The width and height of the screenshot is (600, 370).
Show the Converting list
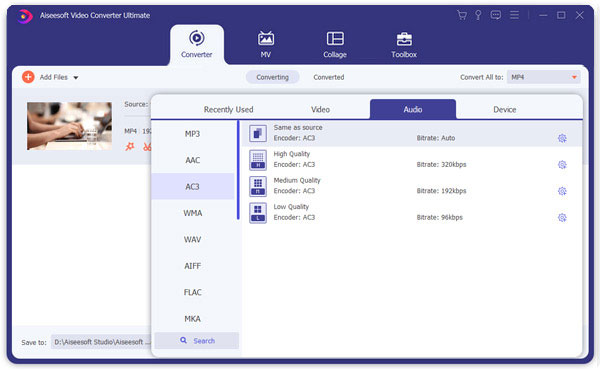272,77
